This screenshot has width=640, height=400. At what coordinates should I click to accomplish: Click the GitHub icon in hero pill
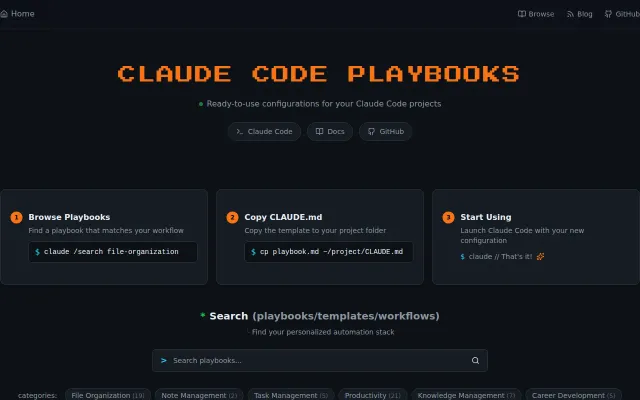coord(371,131)
